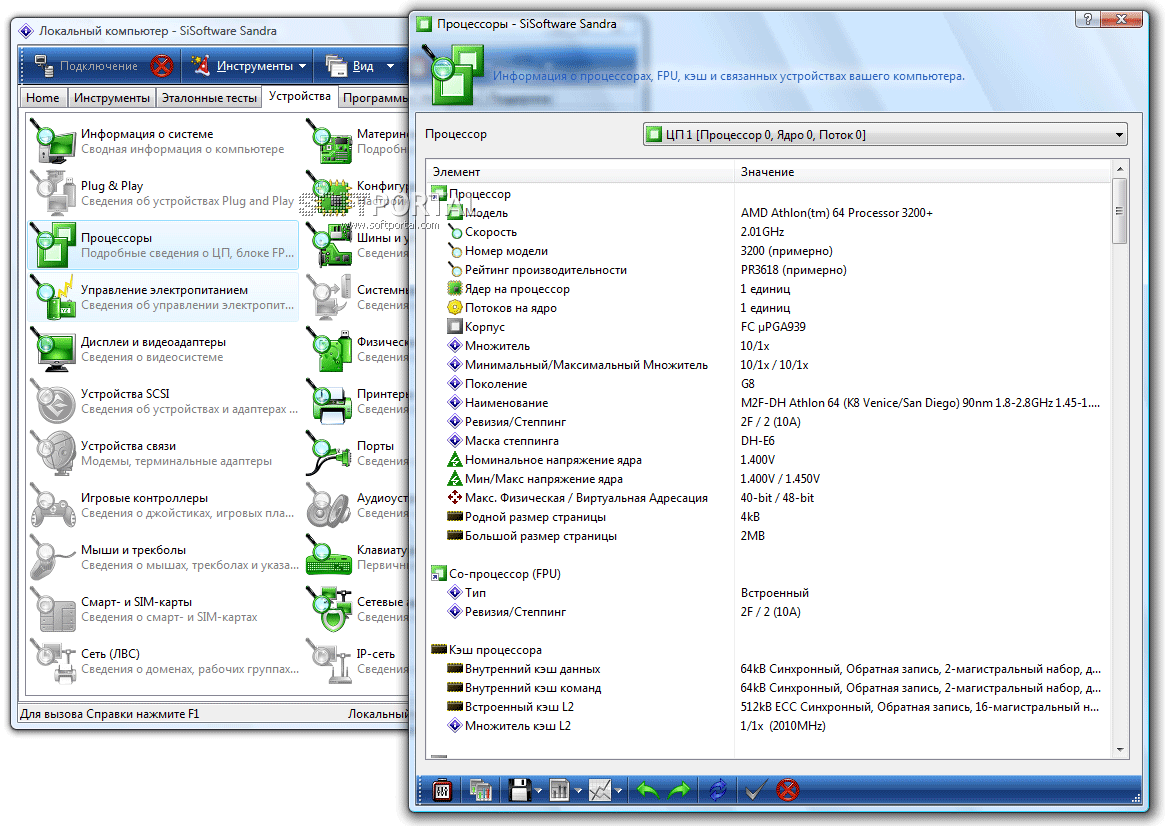The image size is (1165, 826).
Task: Click the copy report icon in bottom toolbar
Action: pyautogui.click(x=481, y=790)
